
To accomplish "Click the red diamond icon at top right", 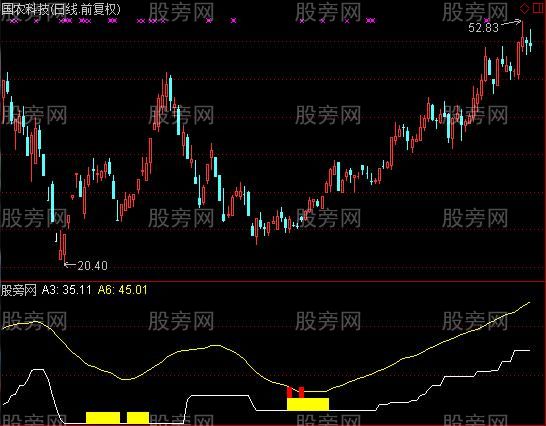I will tap(524, 8).
